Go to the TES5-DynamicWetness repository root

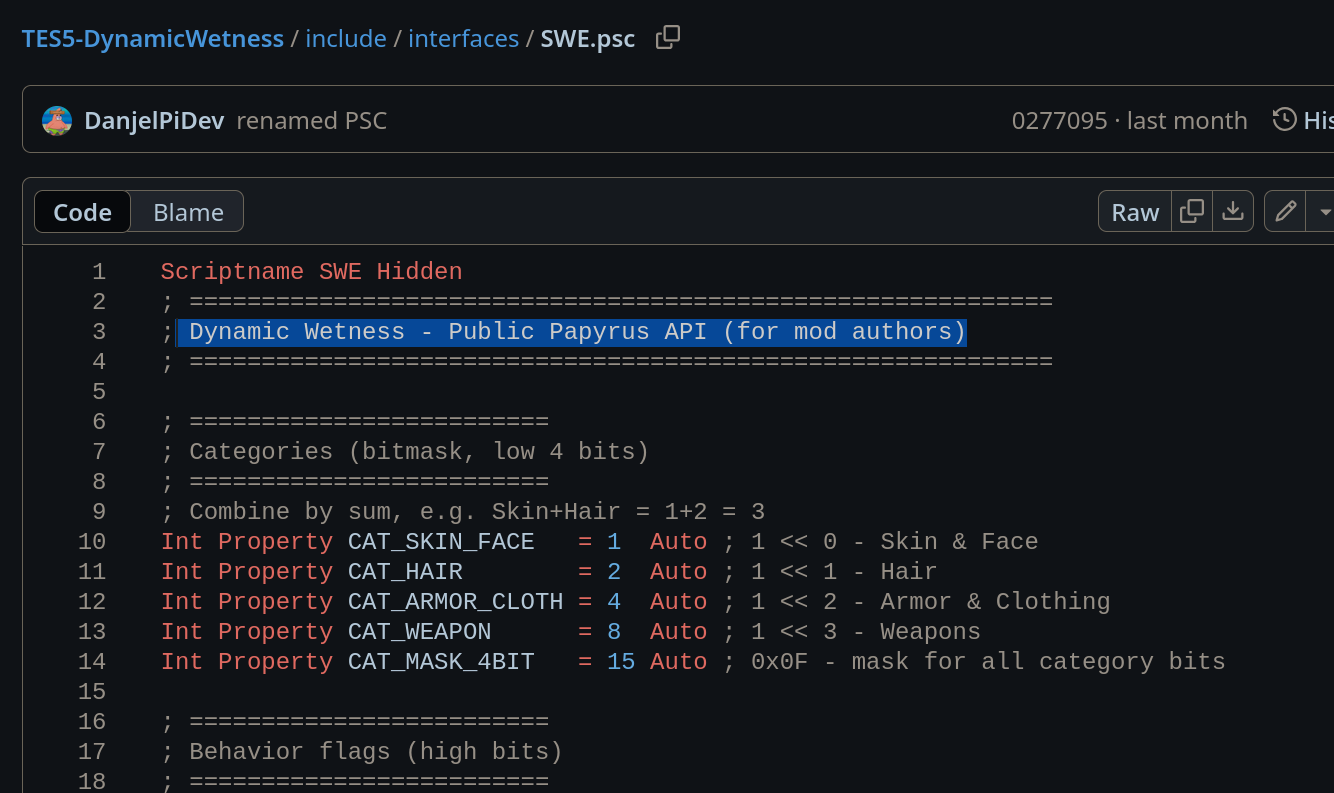click(153, 38)
